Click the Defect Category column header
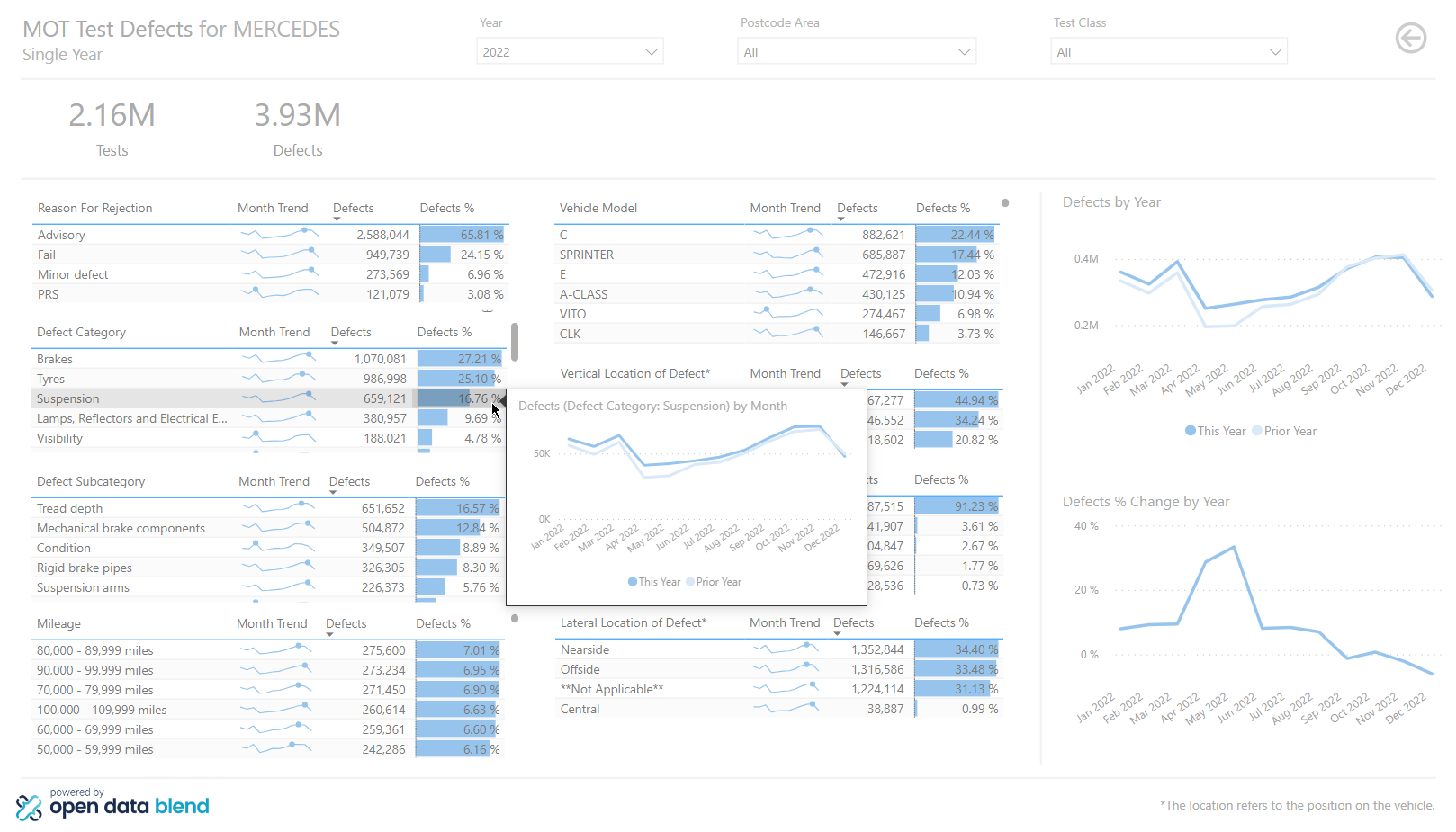1456x832 pixels. pos(81,332)
